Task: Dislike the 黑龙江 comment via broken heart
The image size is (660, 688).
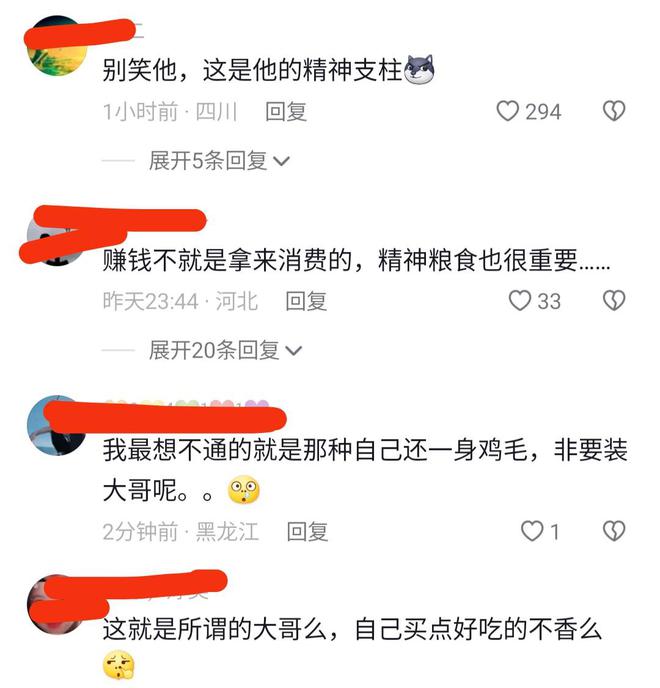Action: point(613,531)
